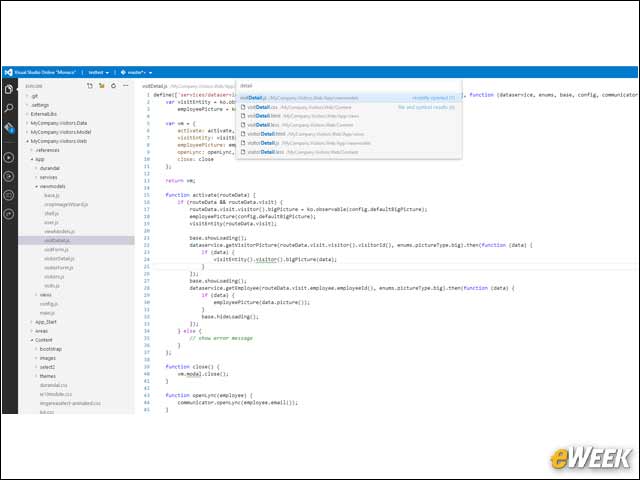
Task: Expand the .settings folder
Action: (x=39, y=105)
